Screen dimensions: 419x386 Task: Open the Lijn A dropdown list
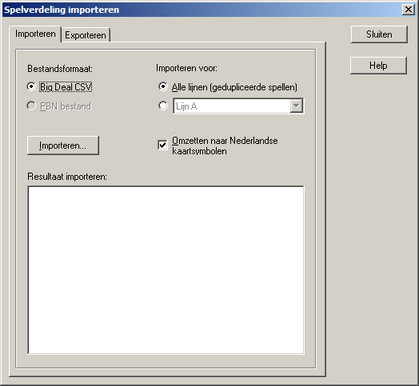[x=296, y=106]
